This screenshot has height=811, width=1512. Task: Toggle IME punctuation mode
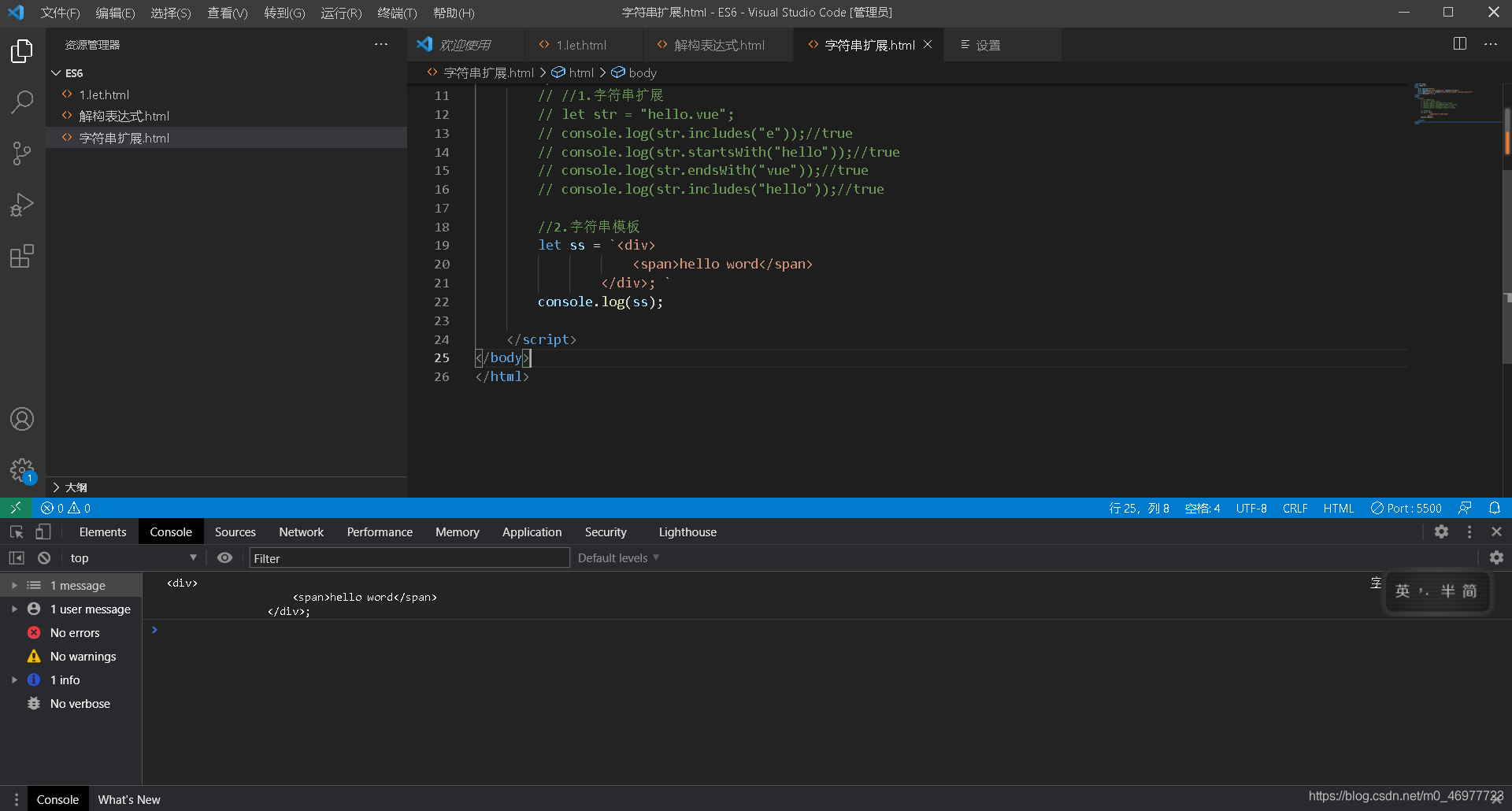[x=1424, y=591]
